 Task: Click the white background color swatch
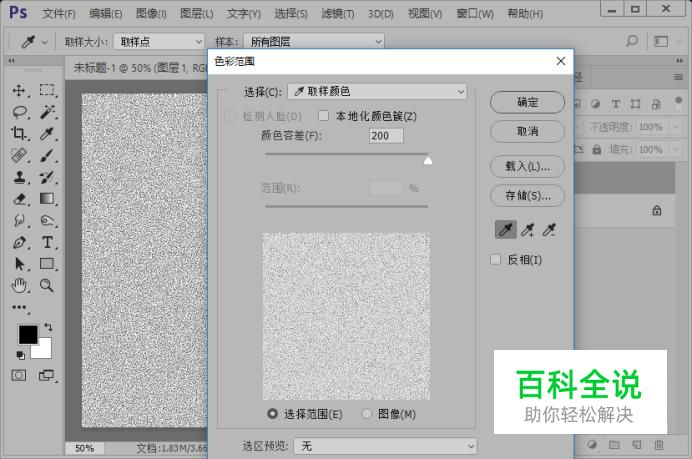point(43,350)
